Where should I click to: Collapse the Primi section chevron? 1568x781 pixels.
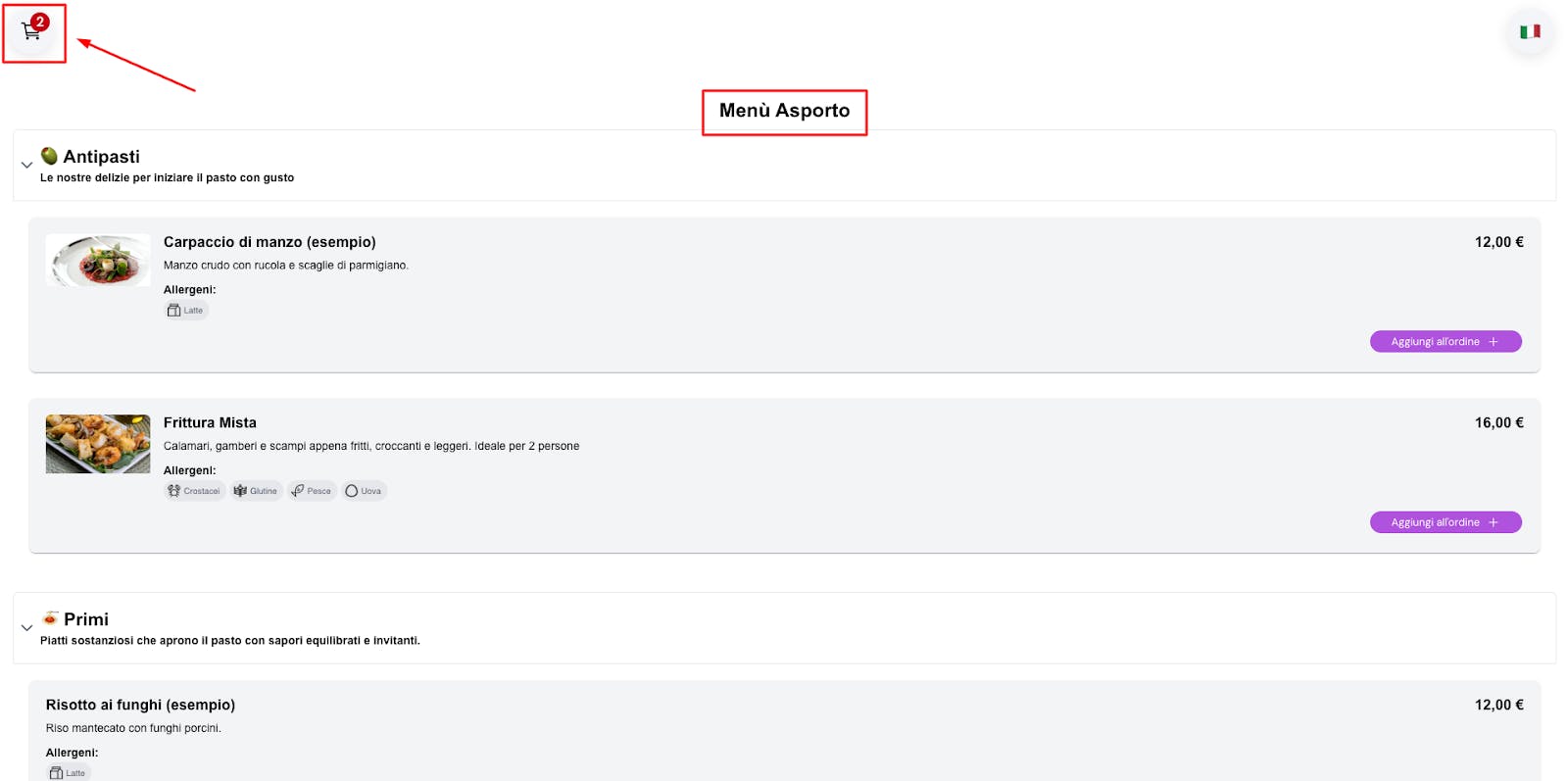pos(26,627)
